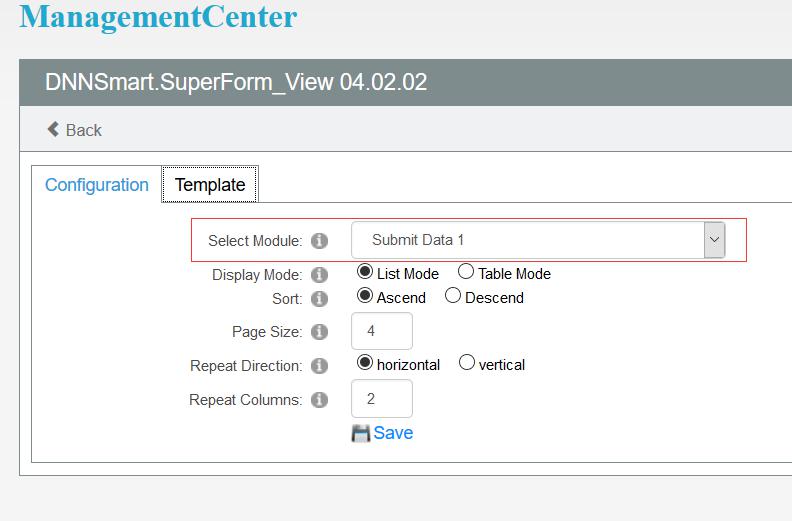
Task: Click the Sort label
Action: 287,299
